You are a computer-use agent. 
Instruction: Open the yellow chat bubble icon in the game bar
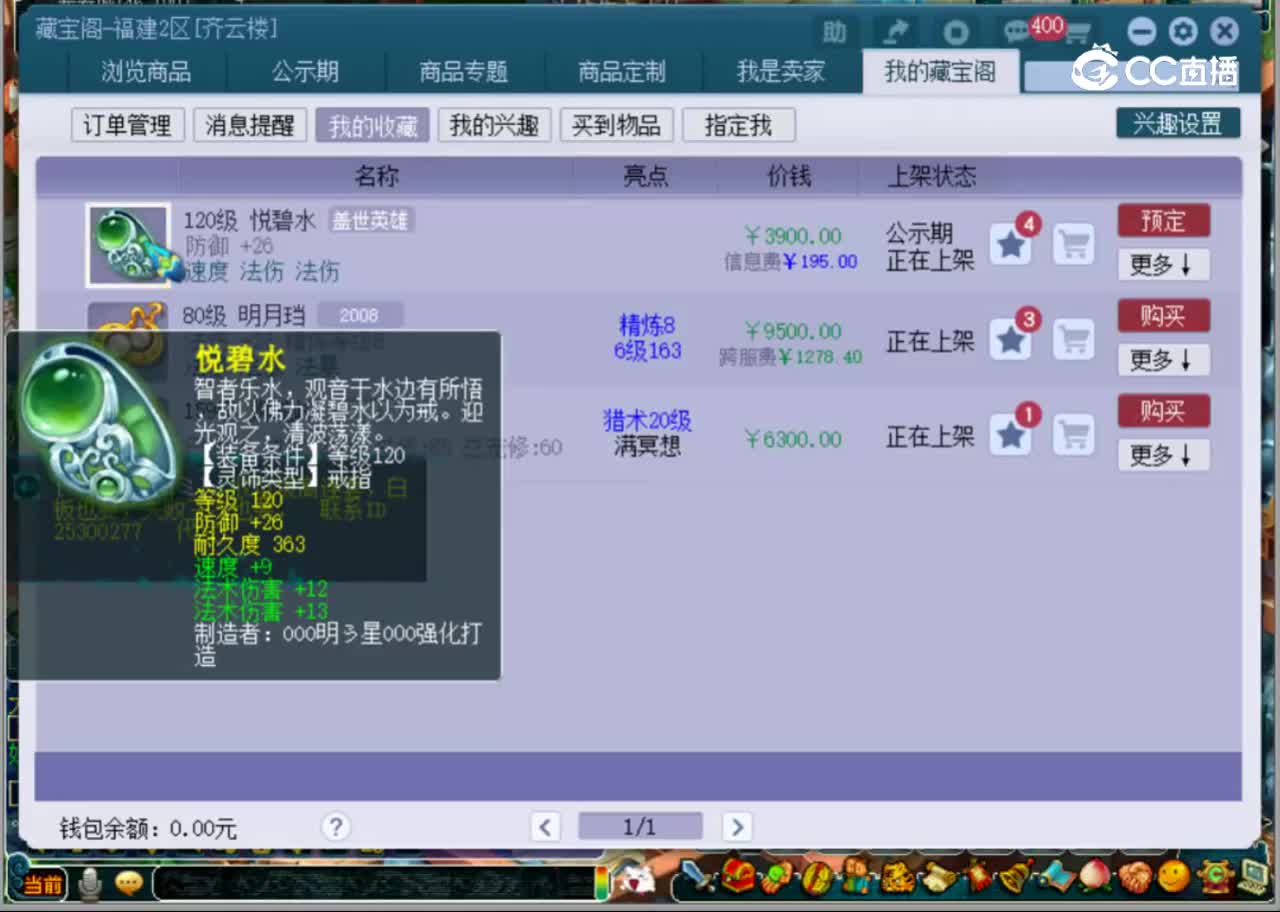point(129,883)
